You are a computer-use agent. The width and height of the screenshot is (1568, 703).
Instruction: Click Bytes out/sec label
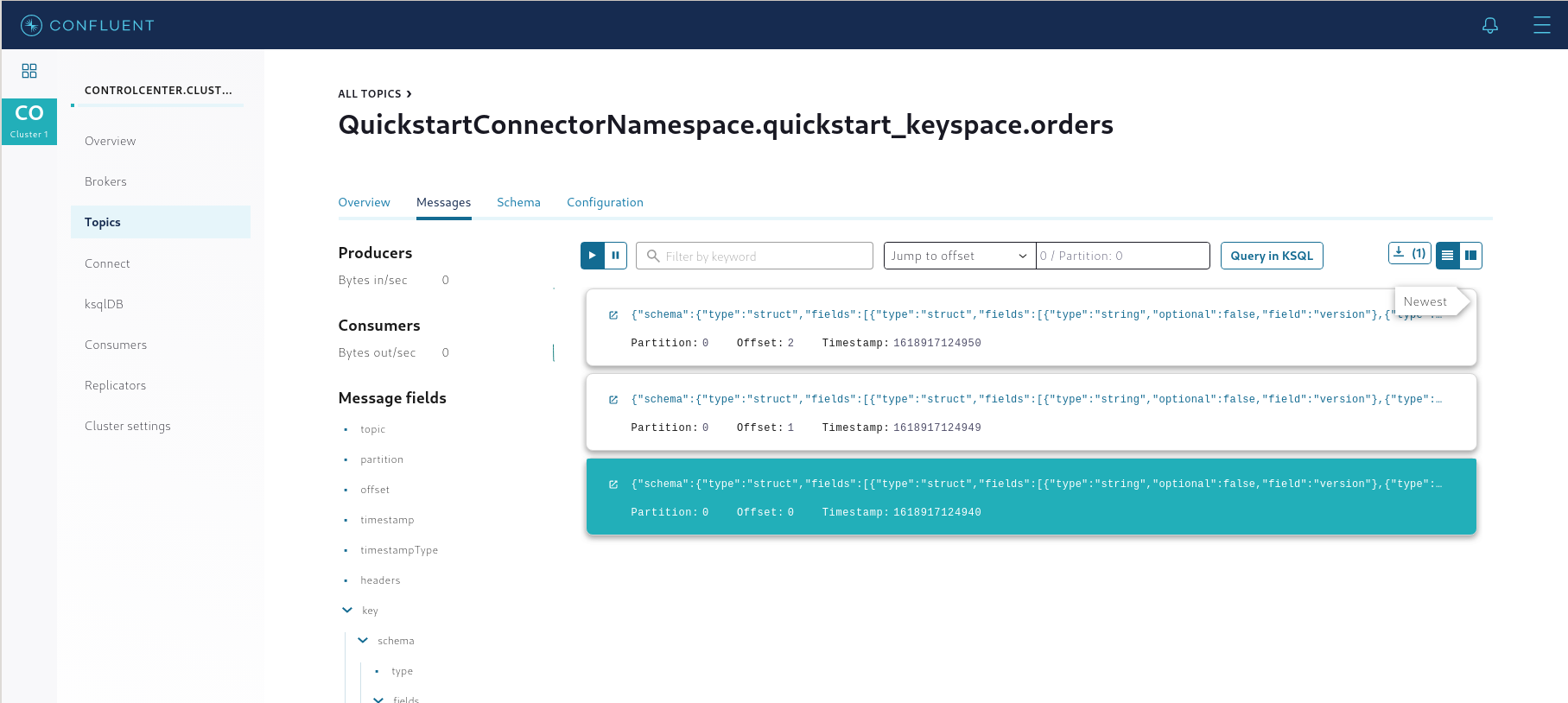377,352
